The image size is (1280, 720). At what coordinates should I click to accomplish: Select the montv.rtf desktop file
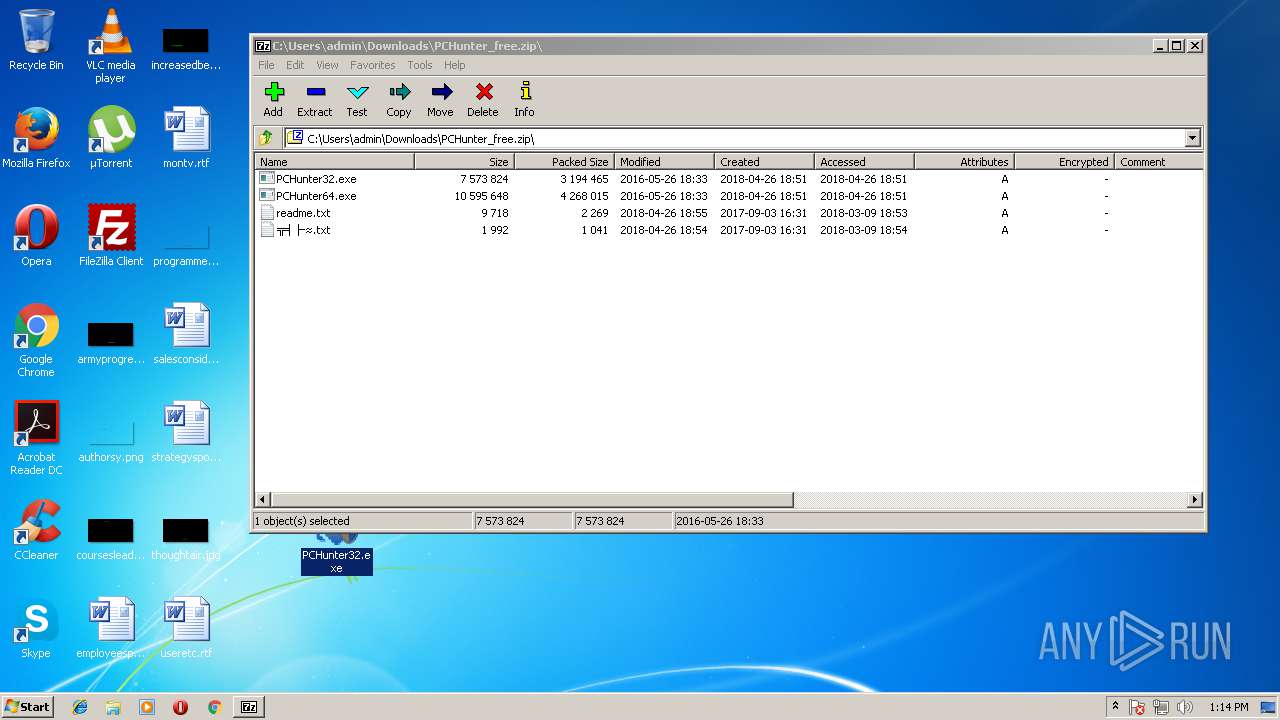point(186,138)
